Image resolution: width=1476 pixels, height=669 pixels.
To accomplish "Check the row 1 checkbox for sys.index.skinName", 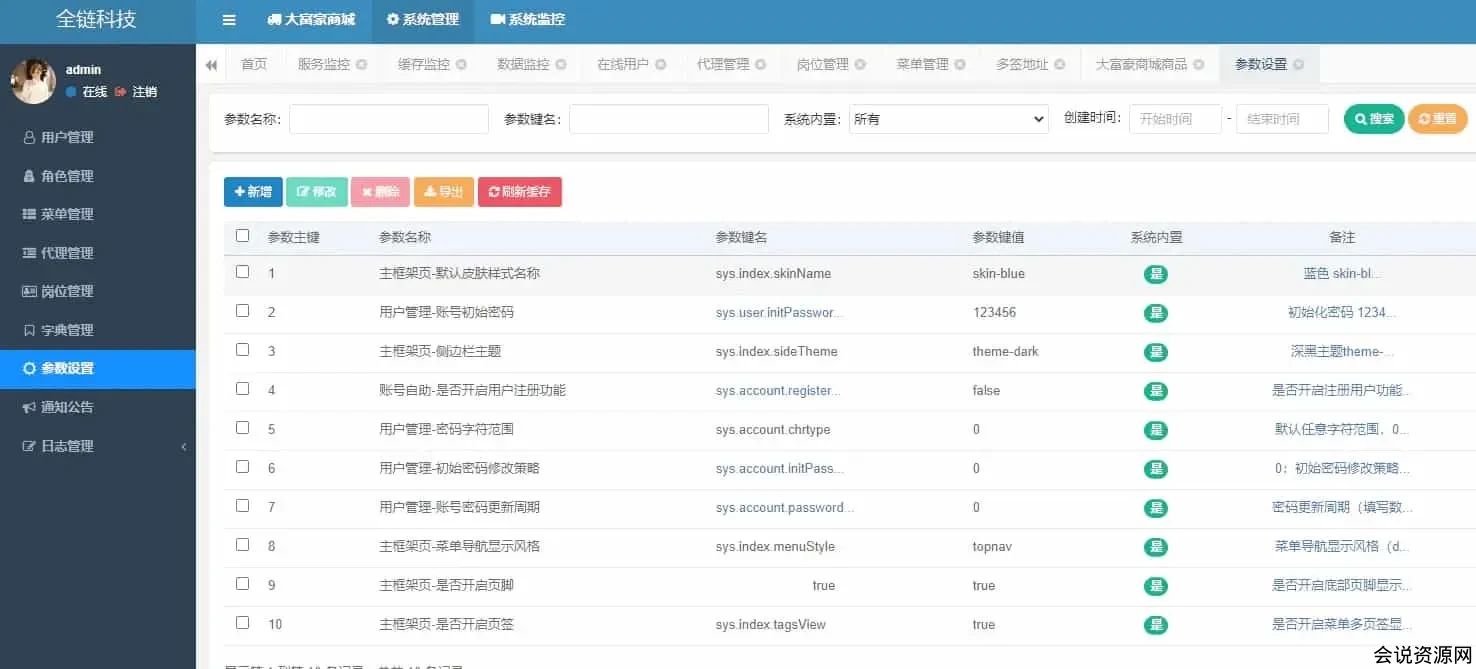I will click(242, 272).
